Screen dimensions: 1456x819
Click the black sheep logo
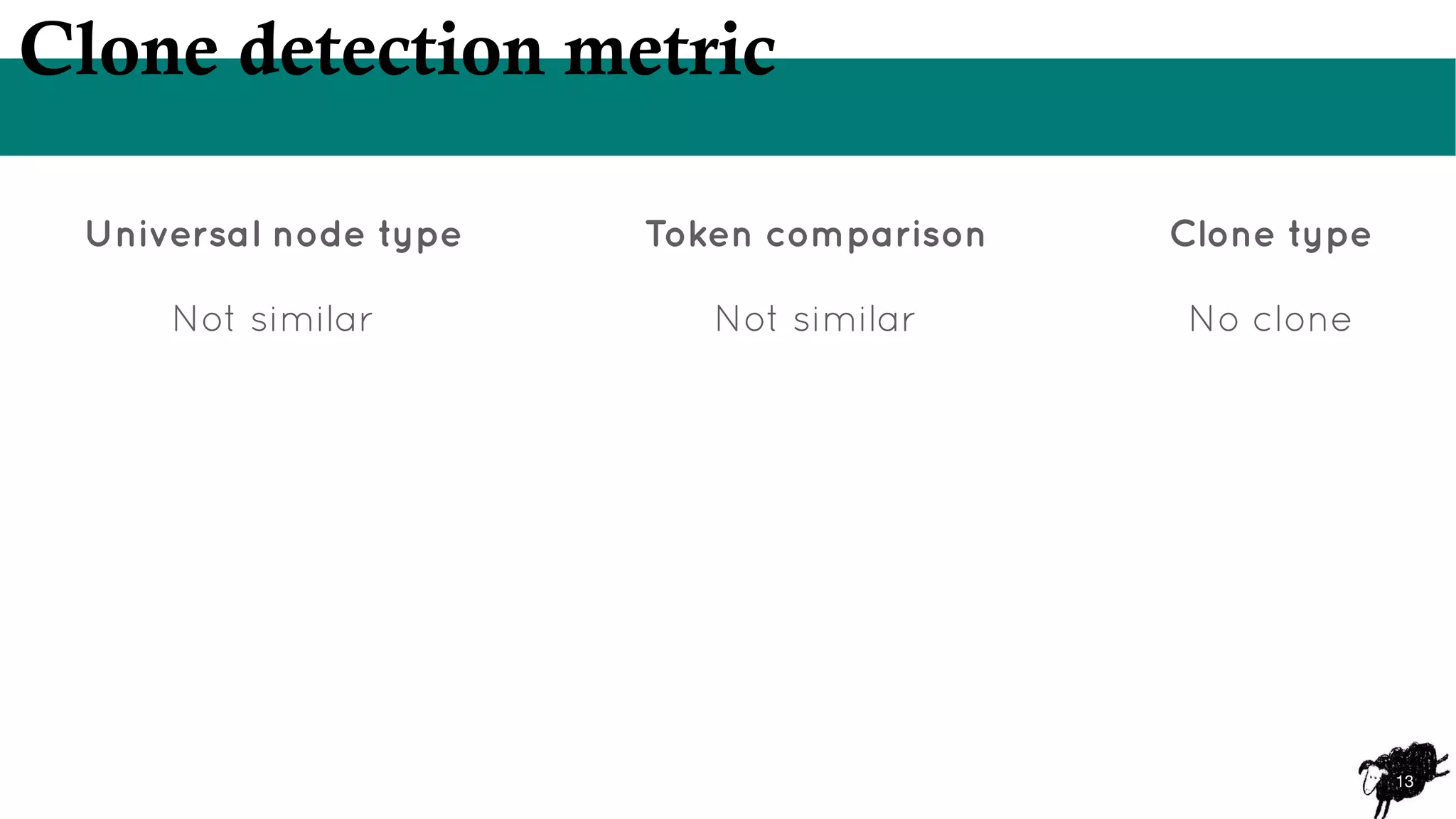pyautogui.click(x=1403, y=780)
